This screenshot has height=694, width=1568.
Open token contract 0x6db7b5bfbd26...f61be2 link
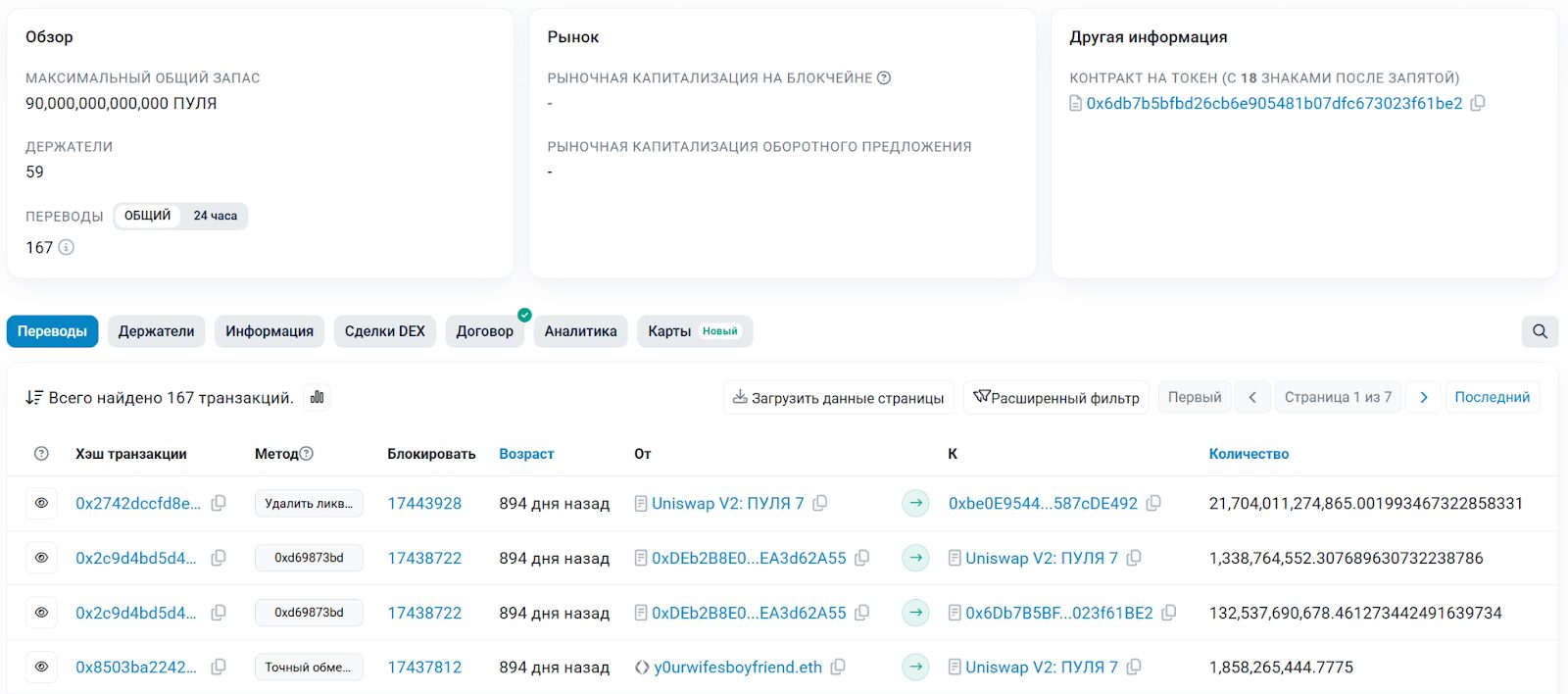[x=1274, y=103]
